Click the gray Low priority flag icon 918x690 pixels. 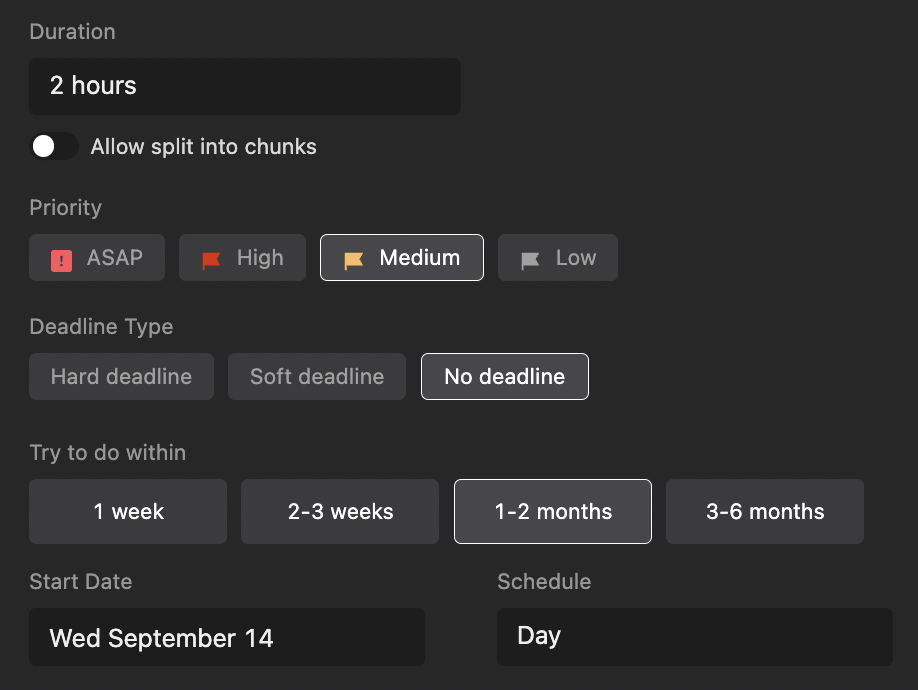[530, 260]
